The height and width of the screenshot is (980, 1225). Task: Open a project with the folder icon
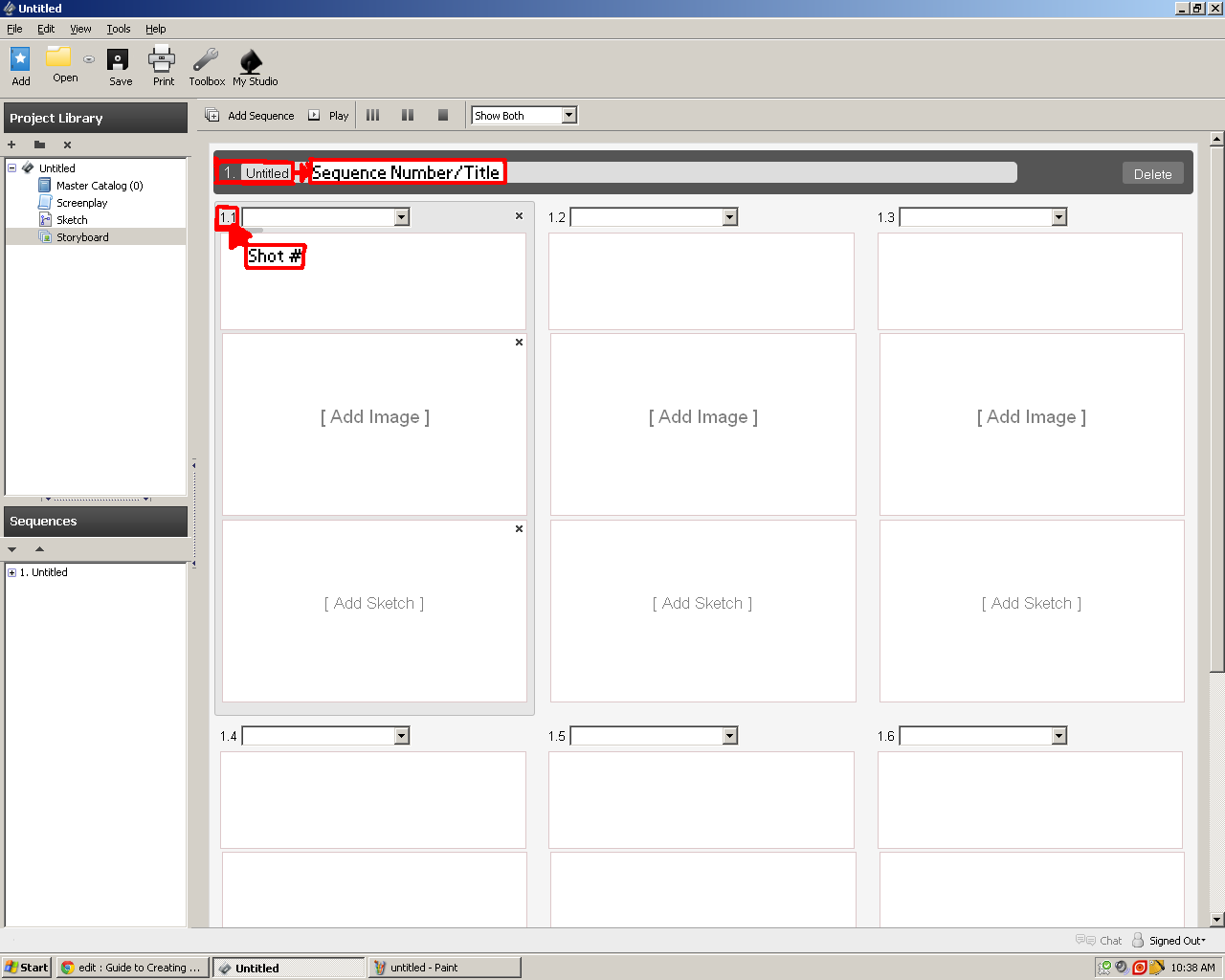click(58, 57)
